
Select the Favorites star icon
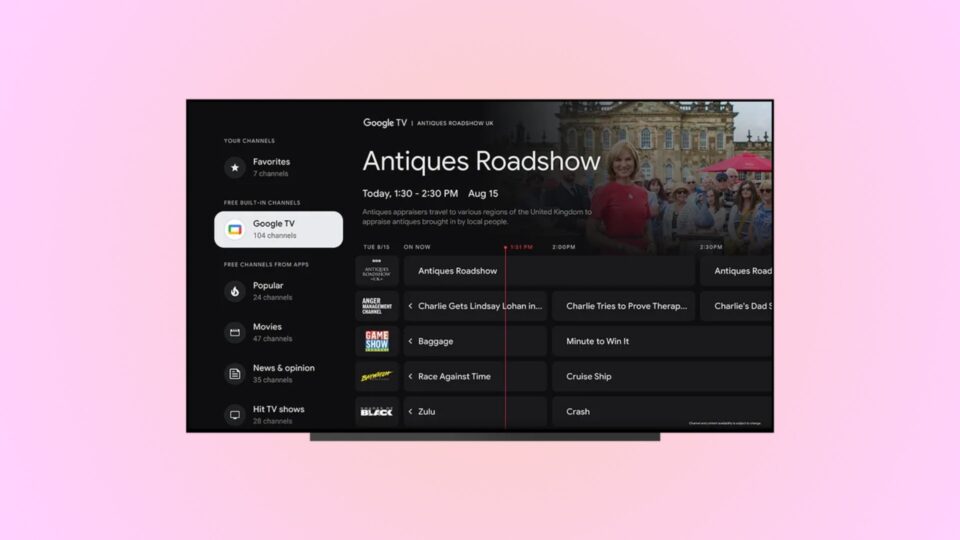click(x=235, y=168)
